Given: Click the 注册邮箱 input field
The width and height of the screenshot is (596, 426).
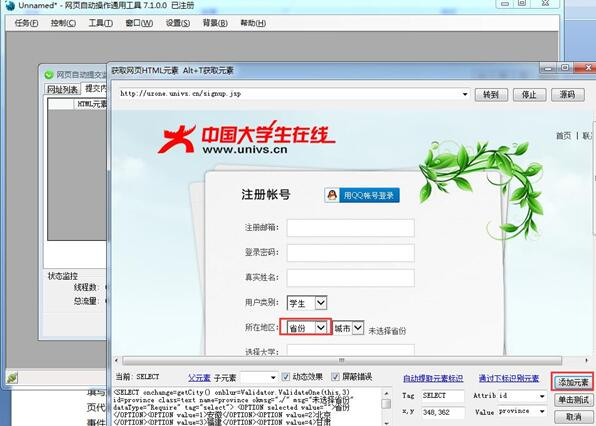Looking at the screenshot, I should (350, 228).
